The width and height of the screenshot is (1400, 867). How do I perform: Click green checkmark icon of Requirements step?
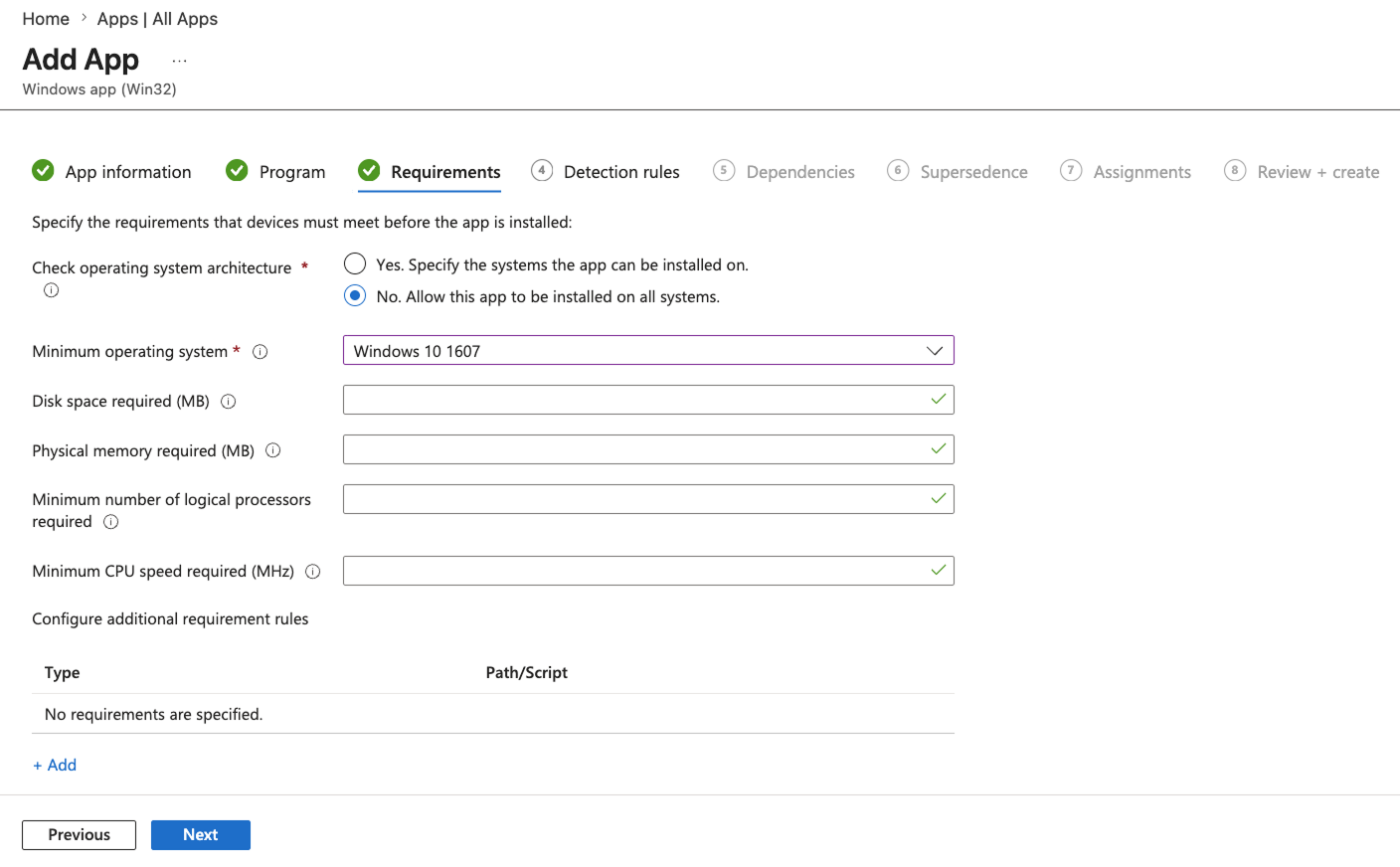point(369,170)
